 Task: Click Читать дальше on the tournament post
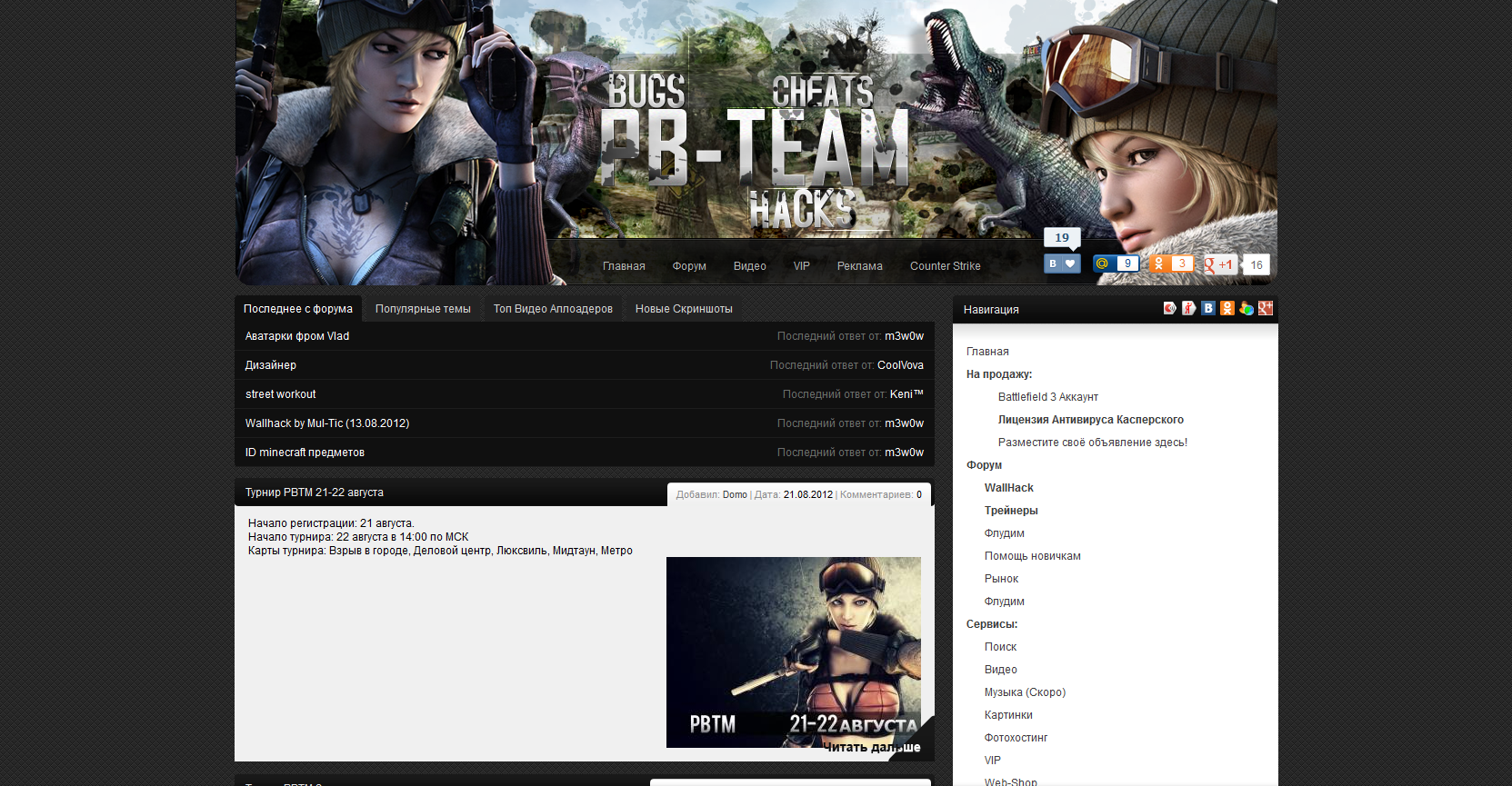(x=873, y=747)
